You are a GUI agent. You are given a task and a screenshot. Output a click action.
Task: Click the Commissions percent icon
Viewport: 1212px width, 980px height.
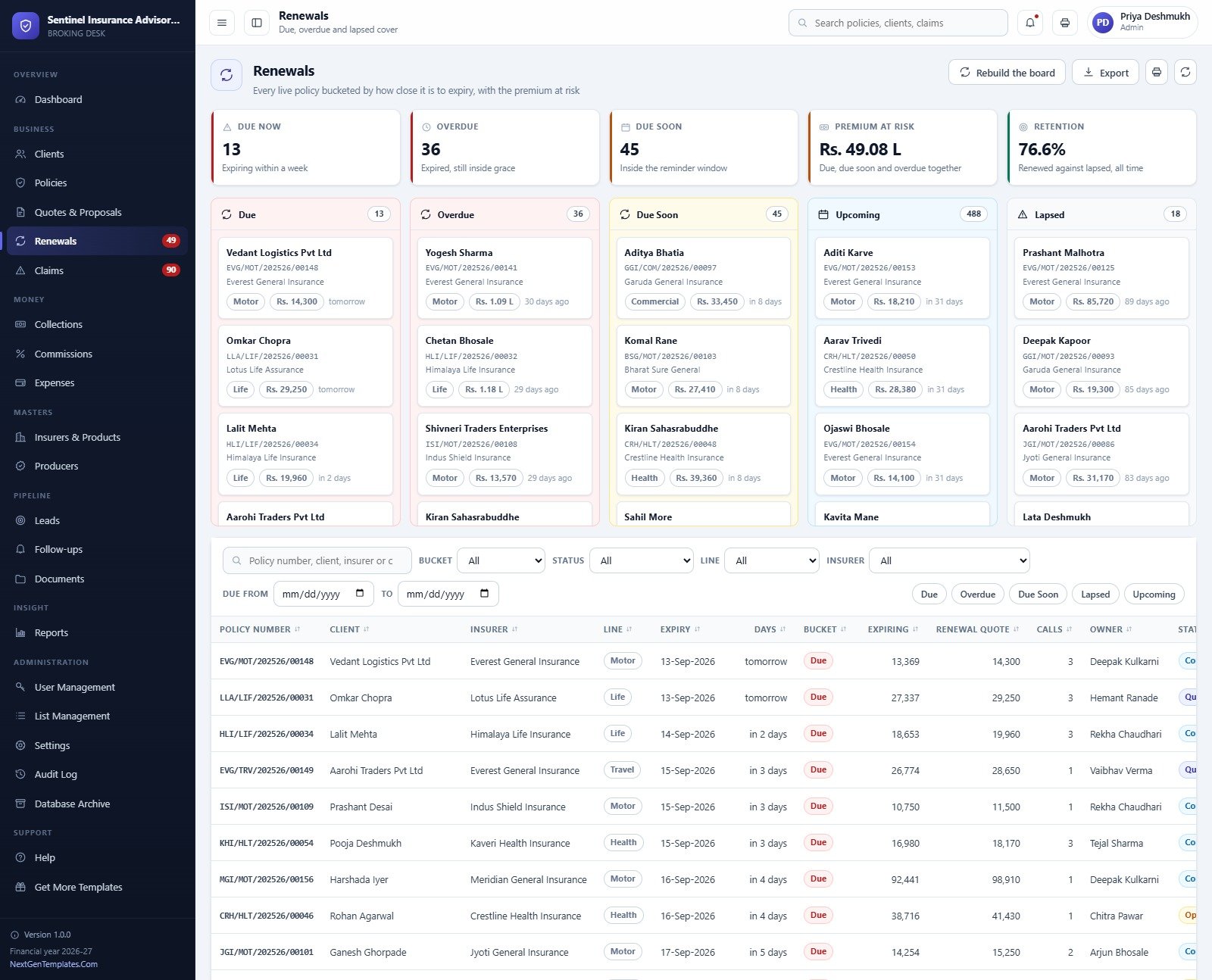tap(20, 354)
